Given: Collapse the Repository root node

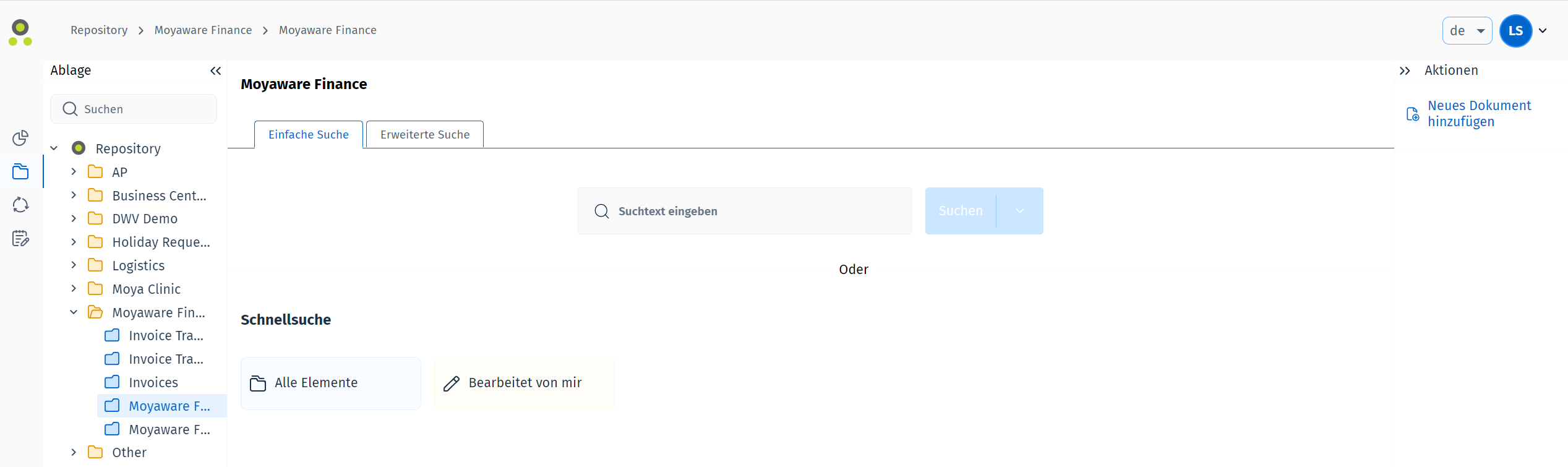Looking at the screenshot, I should pos(54,148).
